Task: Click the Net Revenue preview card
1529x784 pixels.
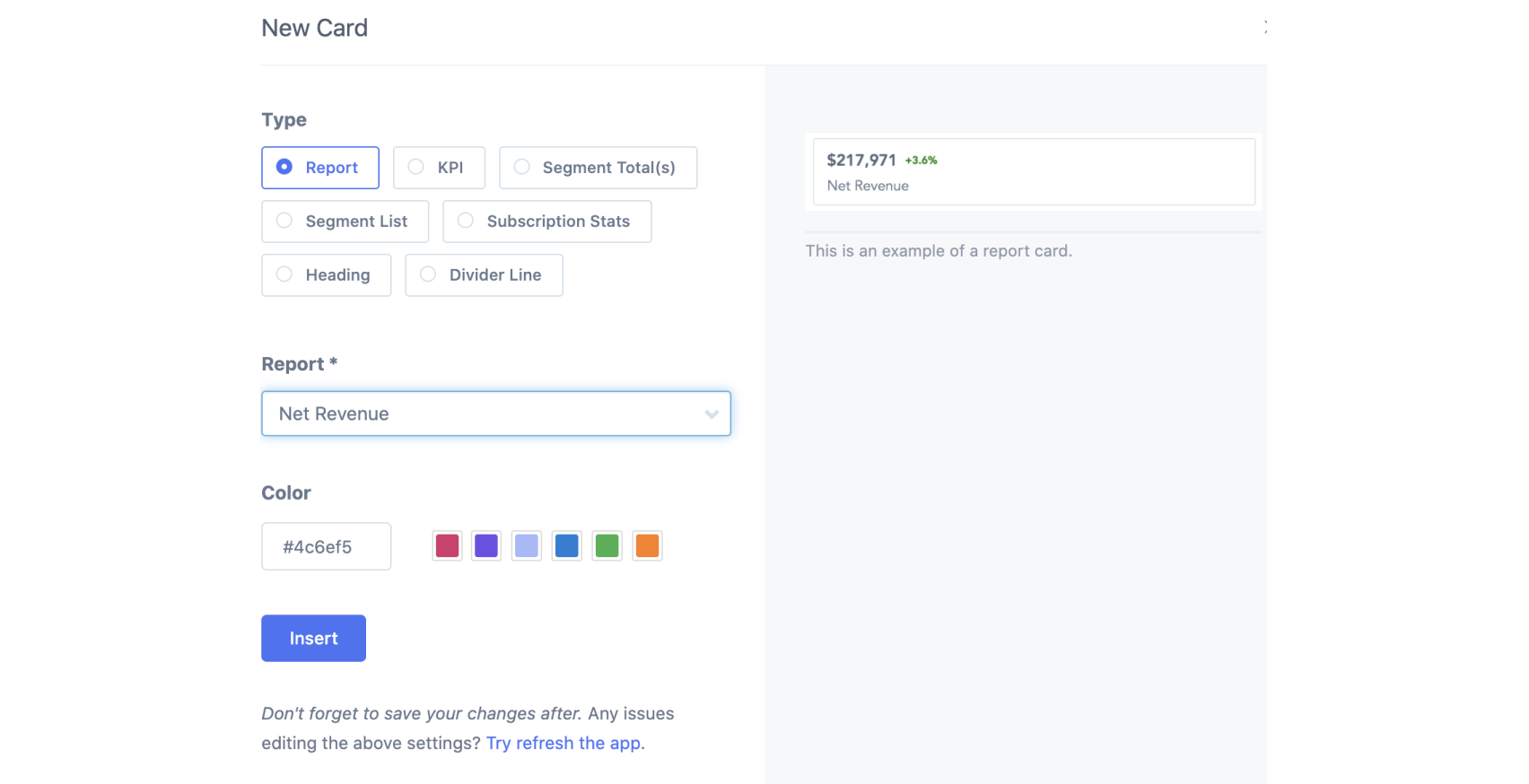Action: pyautogui.click(x=1034, y=172)
